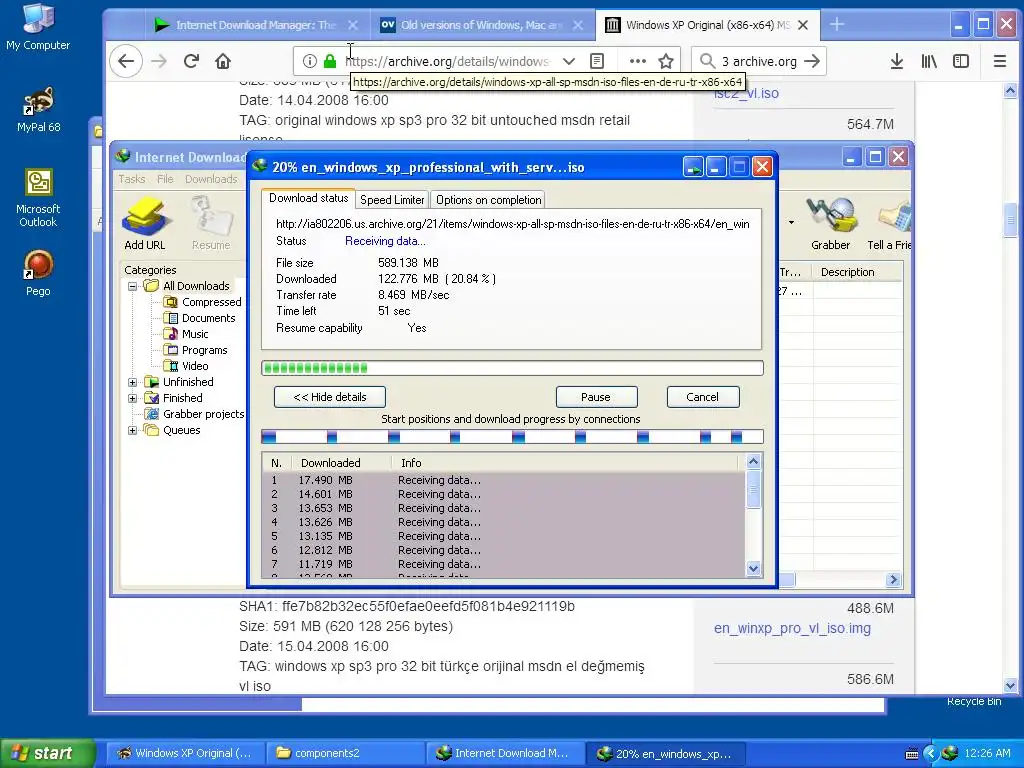Cancel the current download
1024x768 pixels.
[x=703, y=397]
